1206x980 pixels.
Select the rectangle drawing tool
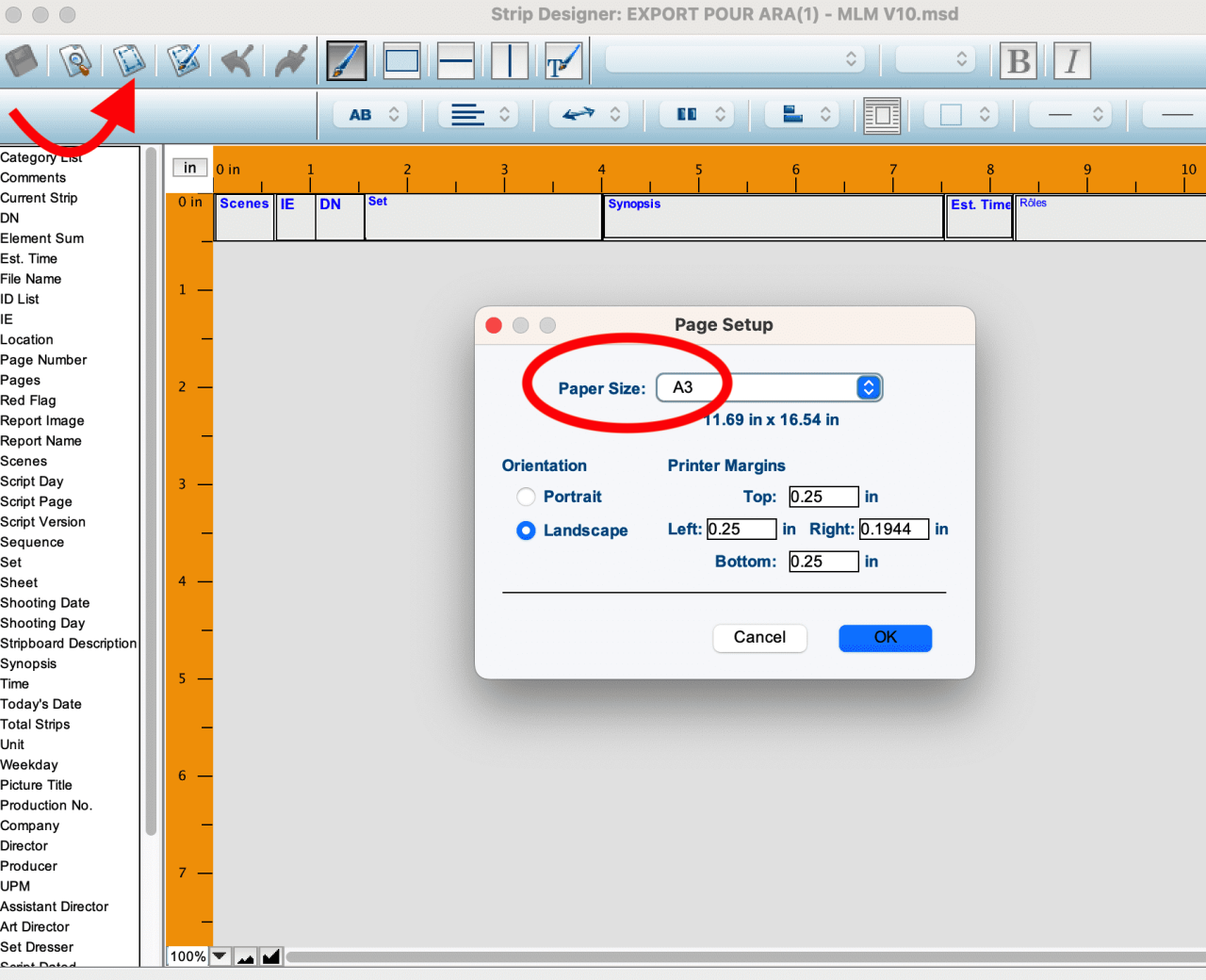pos(401,61)
